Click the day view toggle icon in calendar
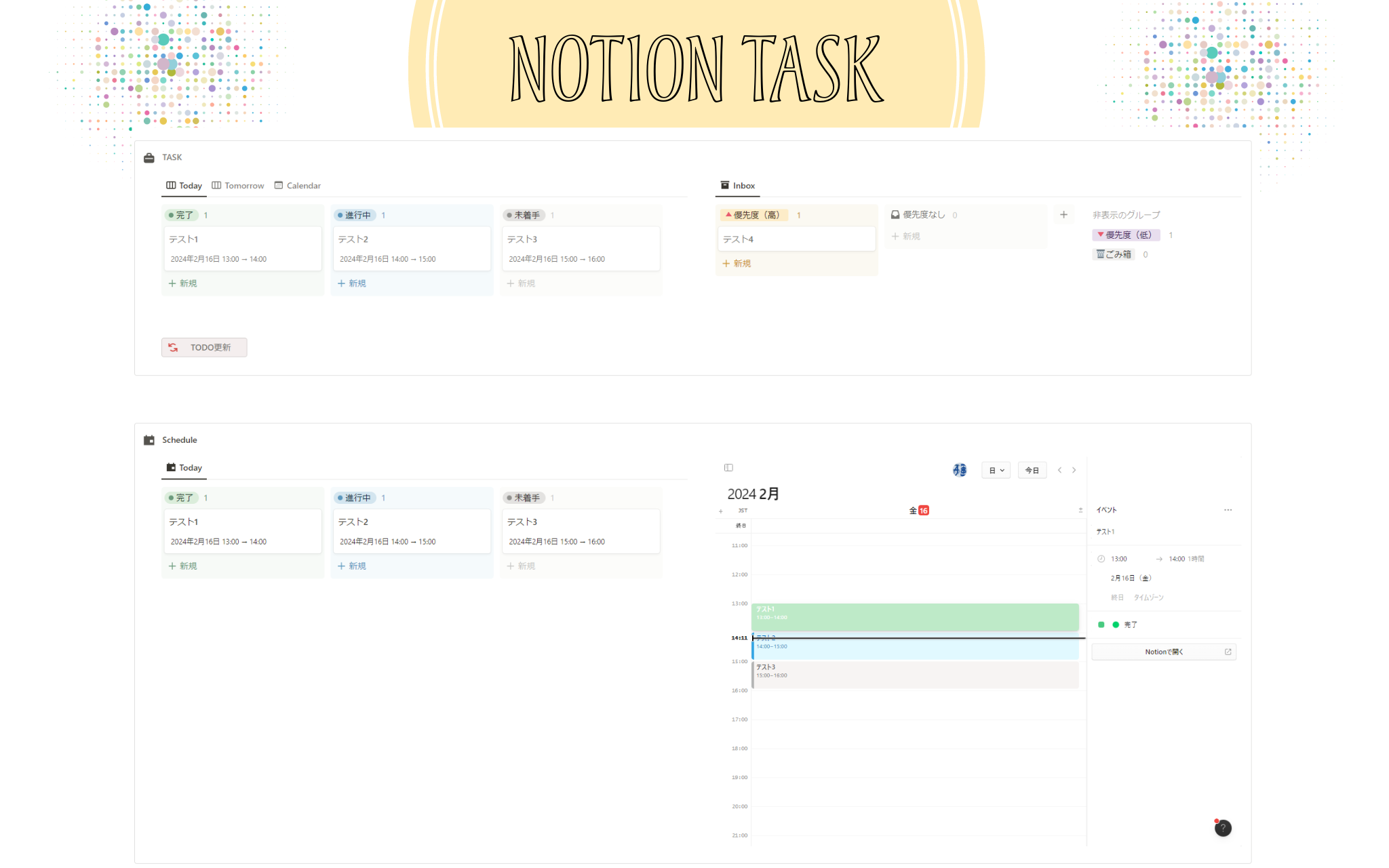1389x868 pixels. pyautogui.click(x=994, y=470)
